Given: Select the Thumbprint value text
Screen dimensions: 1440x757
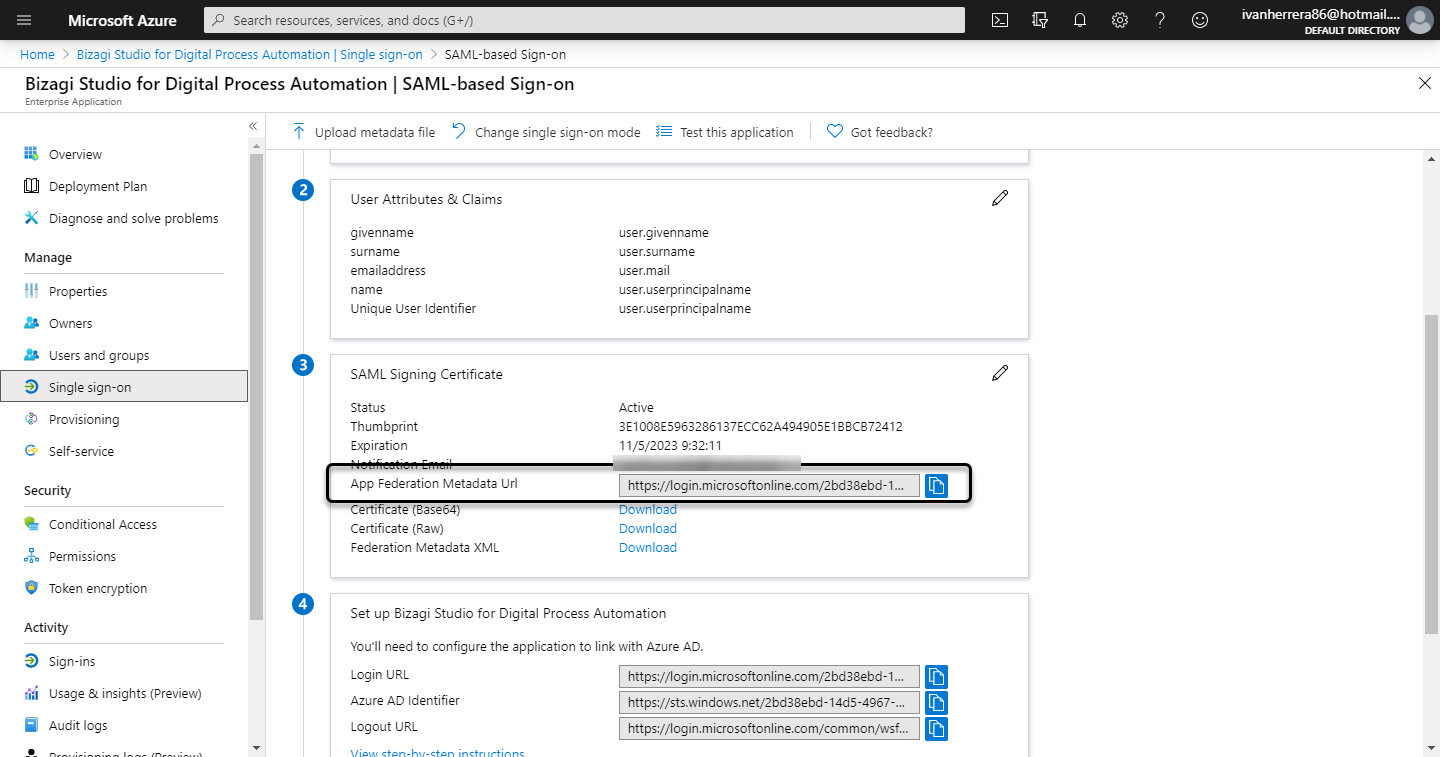Looking at the screenshot, I should point(760,426).
